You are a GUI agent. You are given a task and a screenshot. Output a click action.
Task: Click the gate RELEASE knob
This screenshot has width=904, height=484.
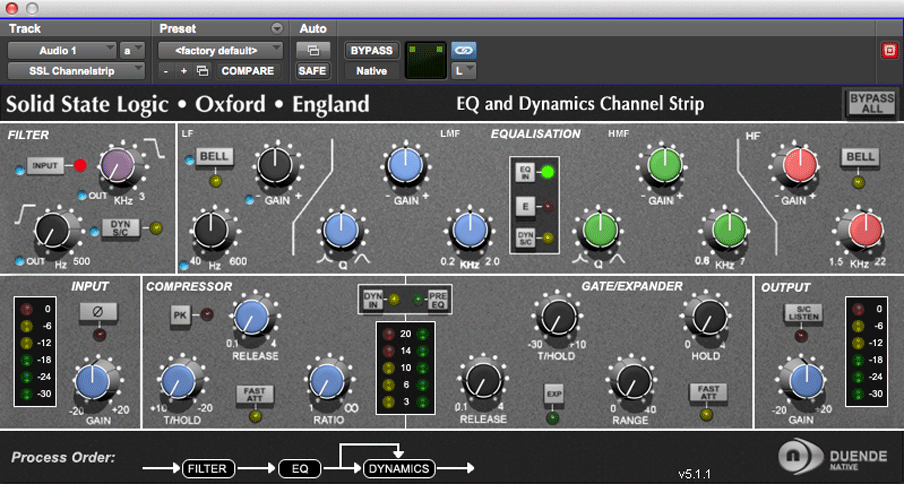483,381
